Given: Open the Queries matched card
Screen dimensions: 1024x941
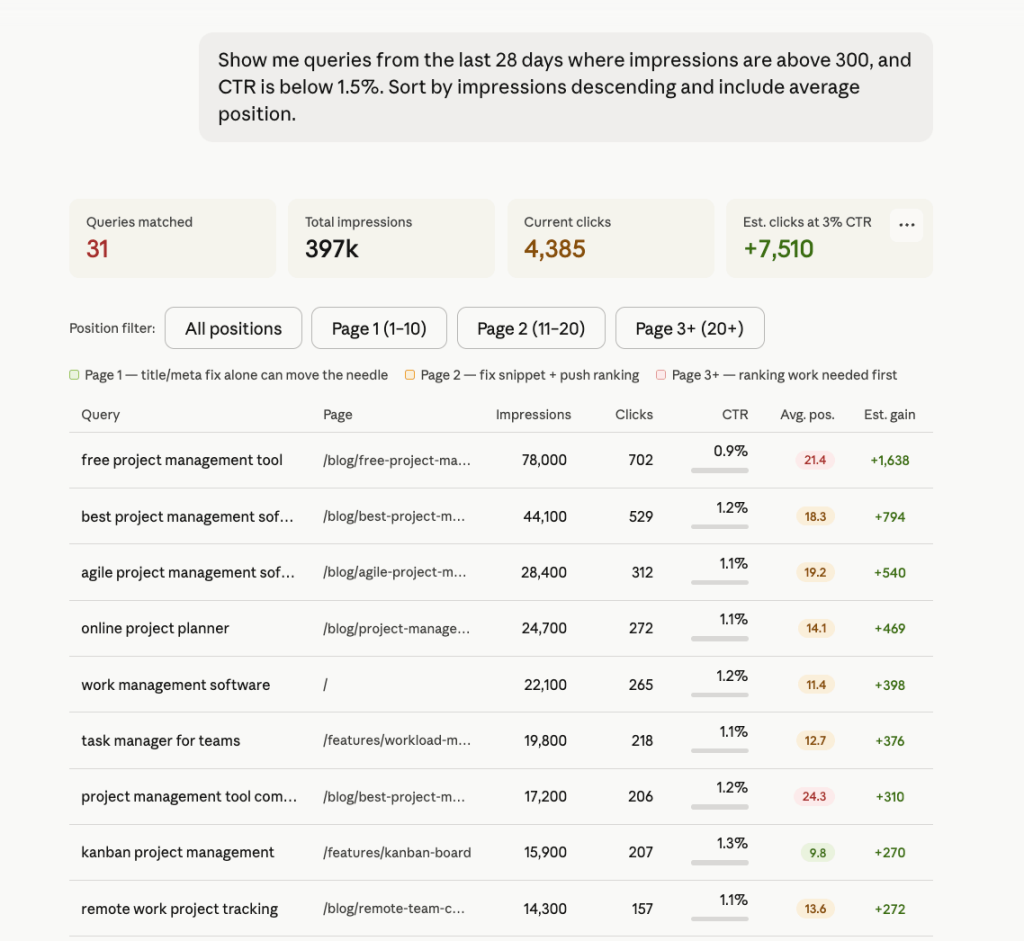Looking at the screenshot, I should pos(172,238).
